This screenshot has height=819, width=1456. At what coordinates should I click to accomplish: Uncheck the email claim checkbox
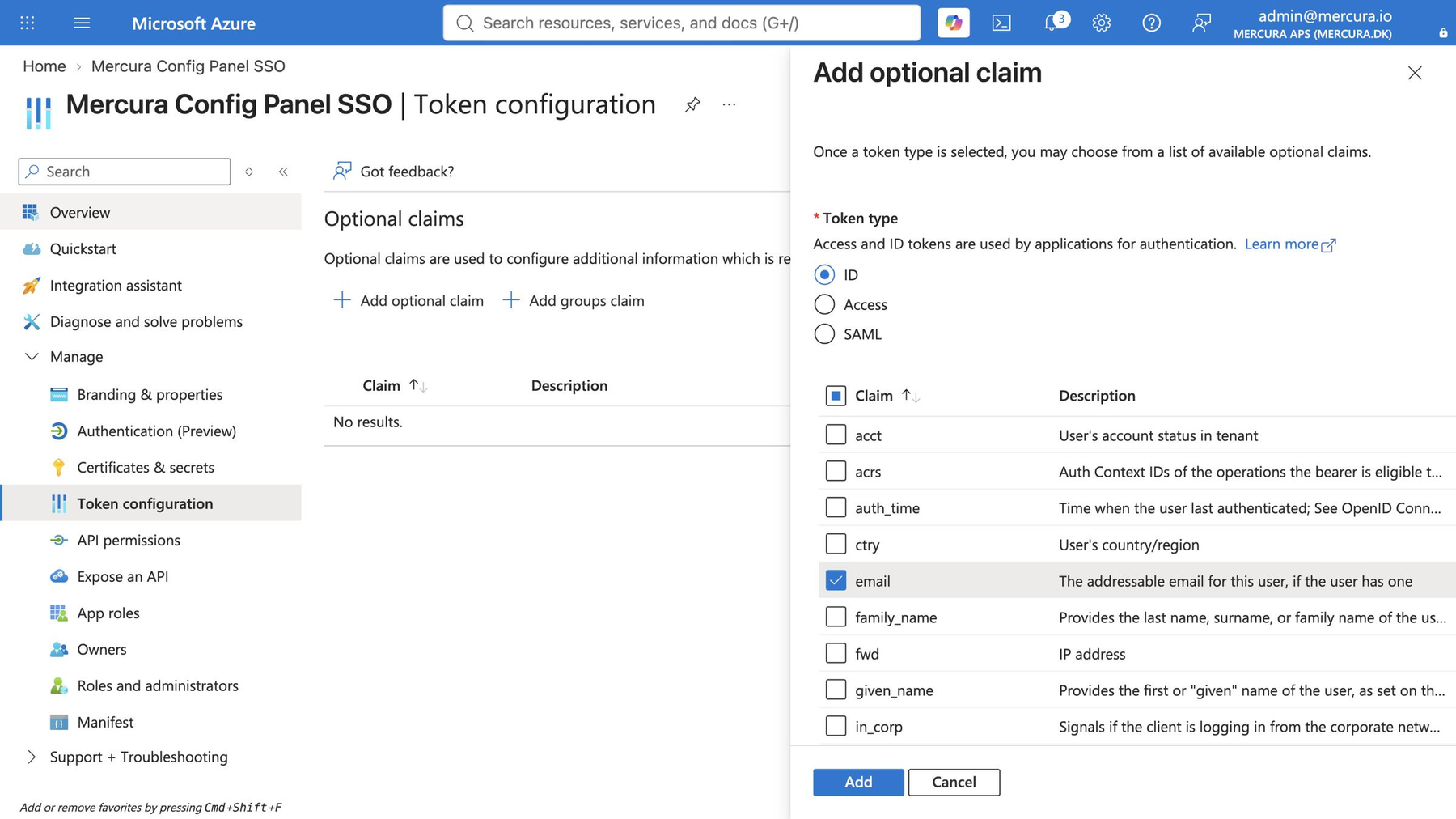point(836,580)
